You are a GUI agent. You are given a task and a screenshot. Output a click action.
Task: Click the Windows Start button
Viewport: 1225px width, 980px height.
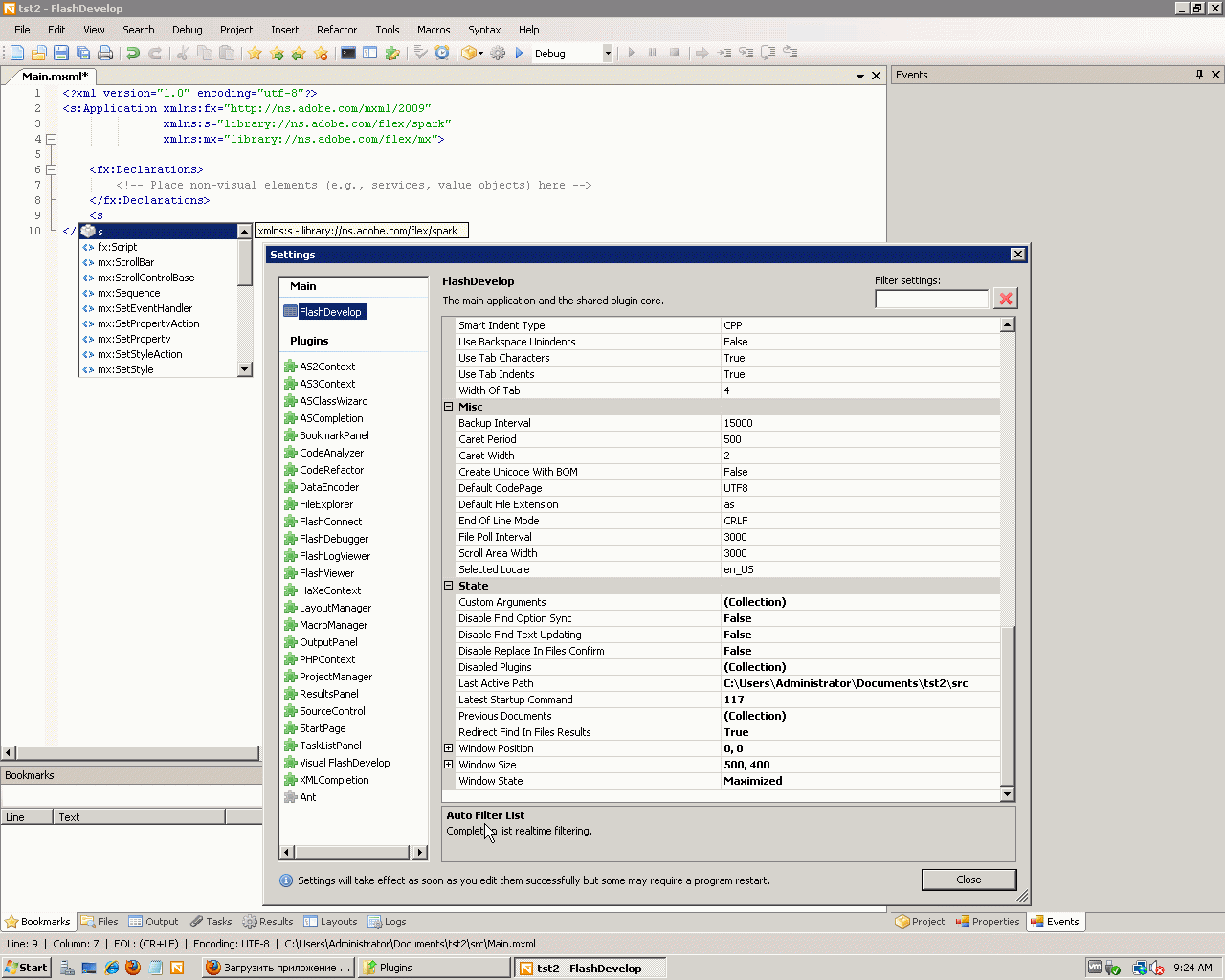(26, 968)
